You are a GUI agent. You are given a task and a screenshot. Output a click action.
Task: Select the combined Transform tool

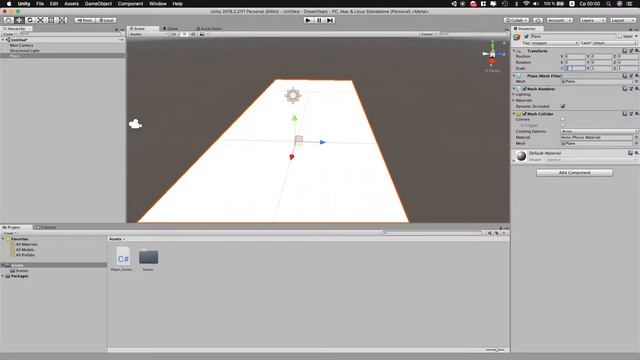pos(62,20)
